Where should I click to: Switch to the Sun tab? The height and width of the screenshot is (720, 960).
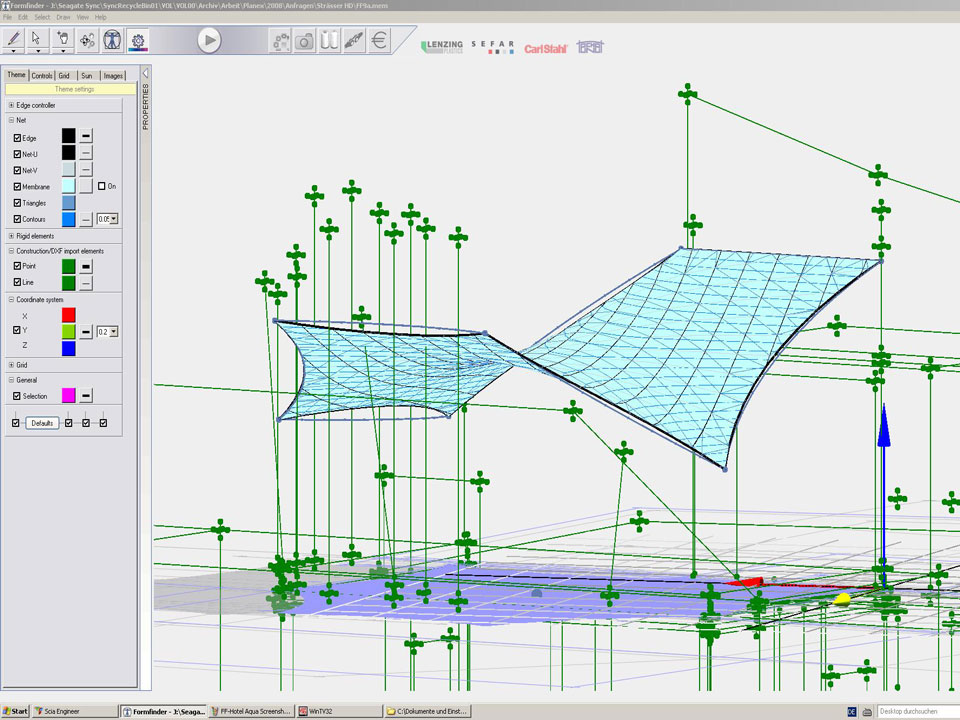point(87,75)
